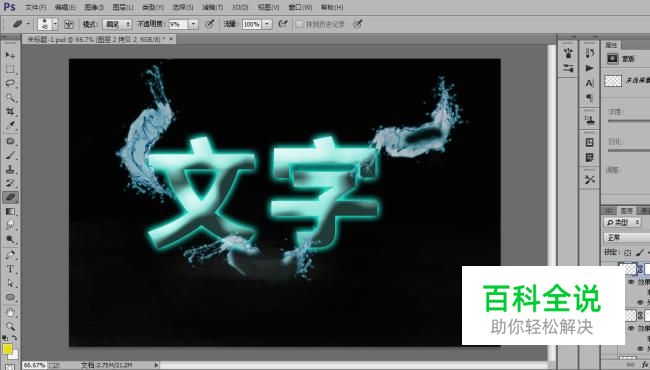Screen dimensions: 650x370
Task: Open the Actions panel icon
Action: point(589,68)
